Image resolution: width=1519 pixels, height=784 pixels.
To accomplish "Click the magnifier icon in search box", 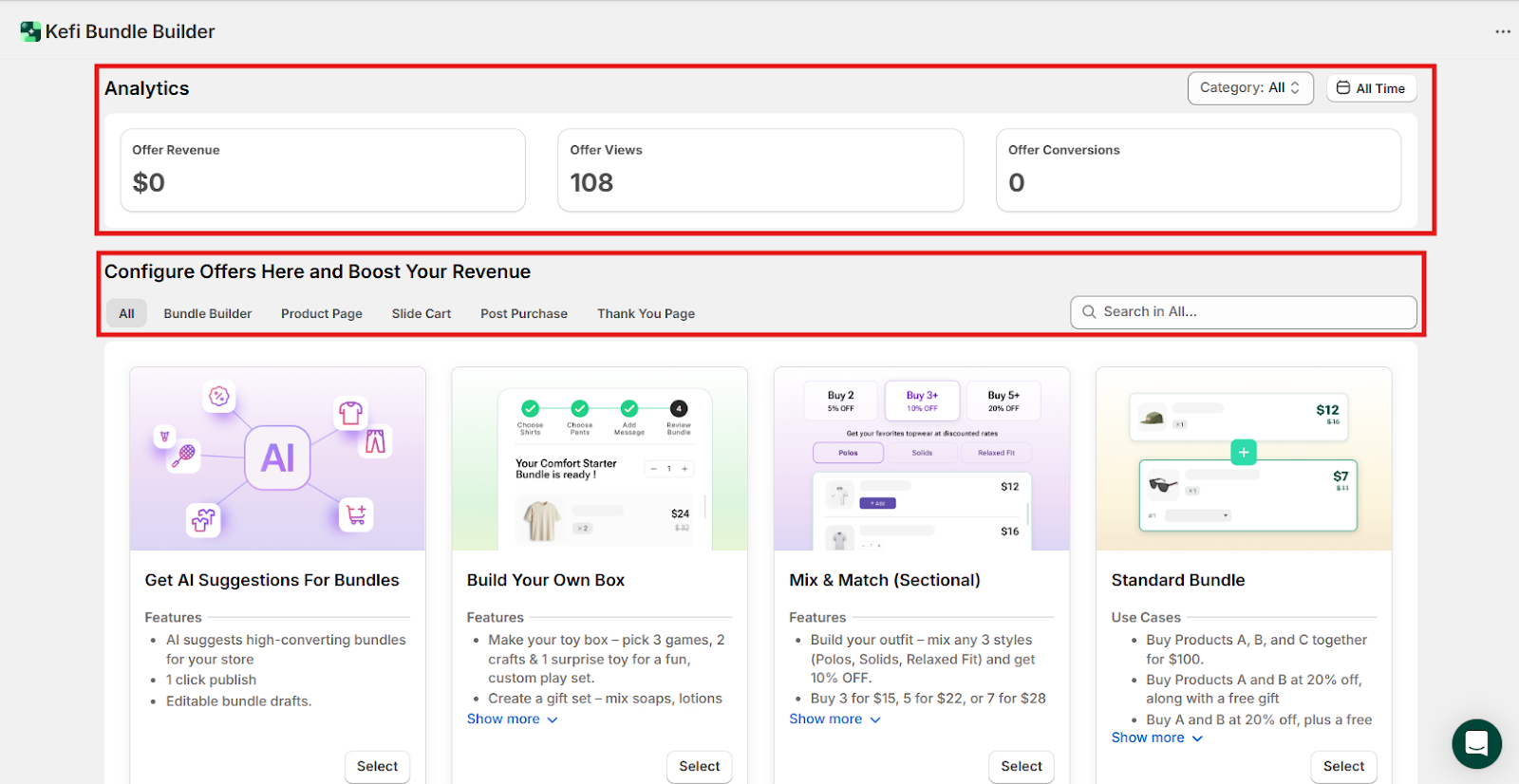I will pos(1089,312).
